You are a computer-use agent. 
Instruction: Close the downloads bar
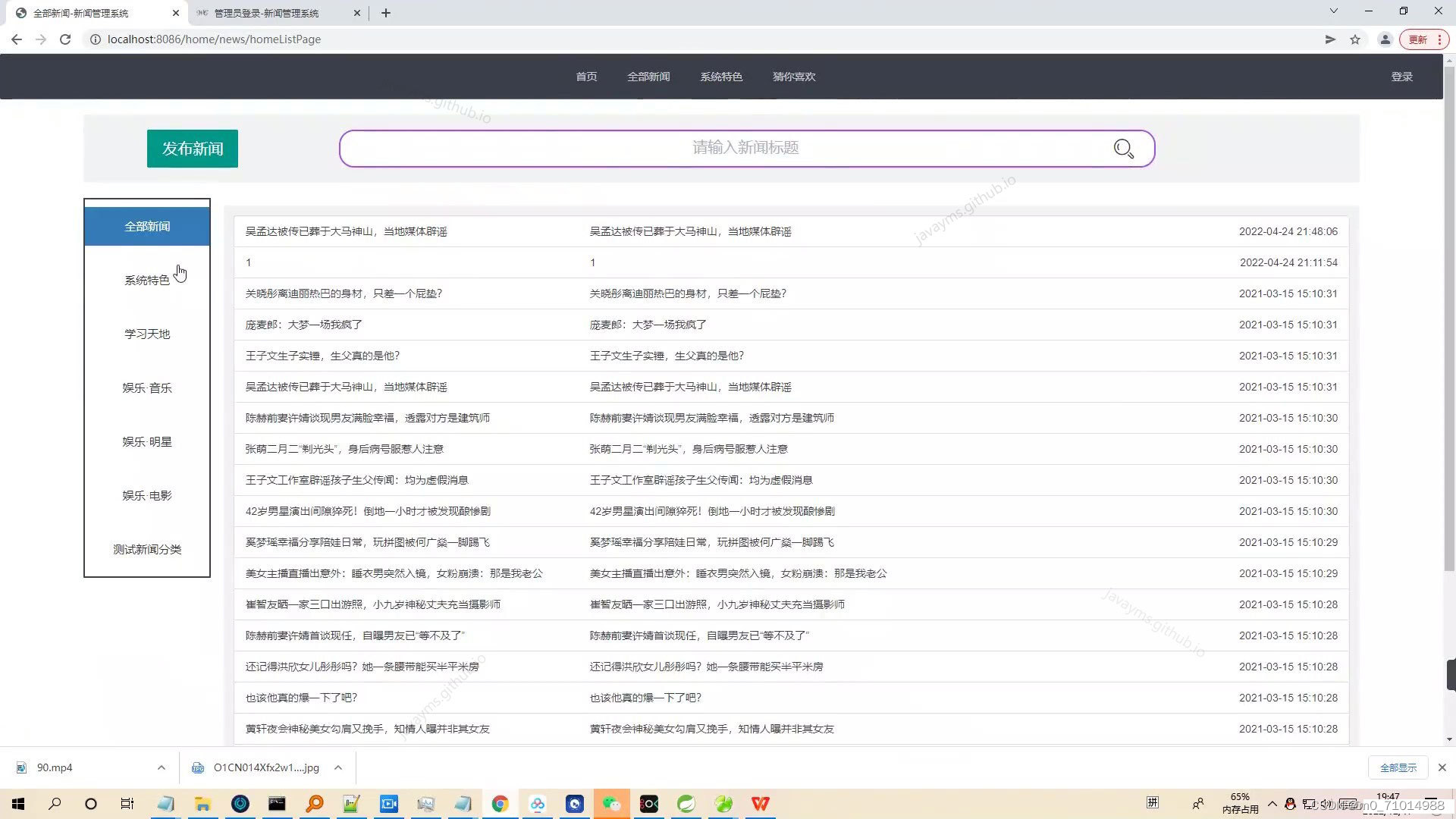coord(1442,768)
